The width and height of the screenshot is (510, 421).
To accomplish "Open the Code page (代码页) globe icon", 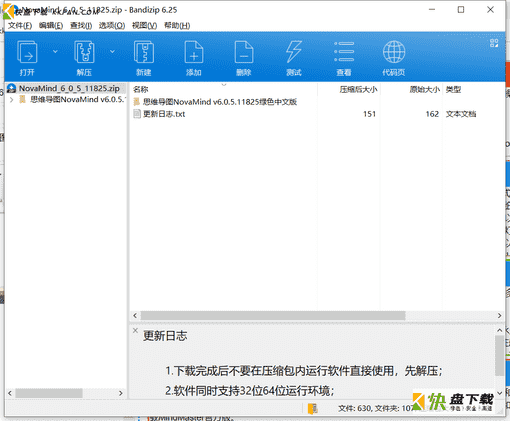I will (x=394, y=52).
